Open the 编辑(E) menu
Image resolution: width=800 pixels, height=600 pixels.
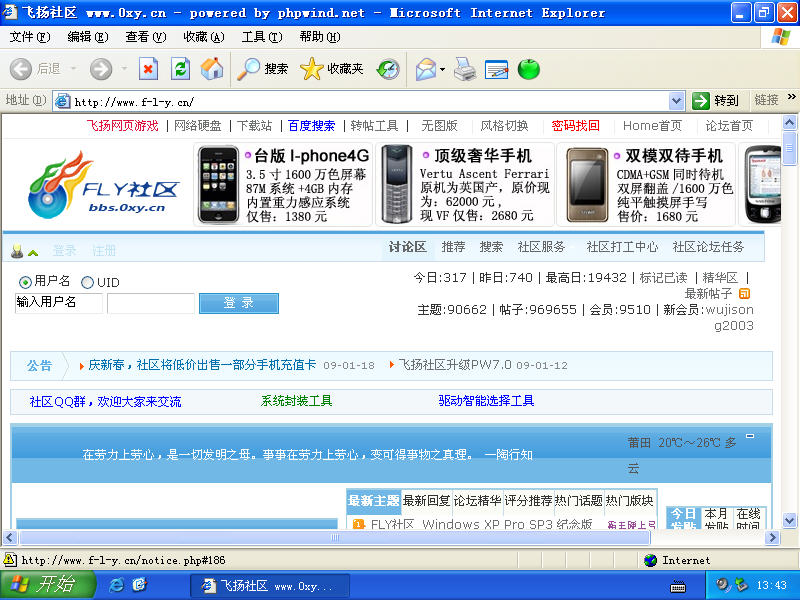(88, 37)
